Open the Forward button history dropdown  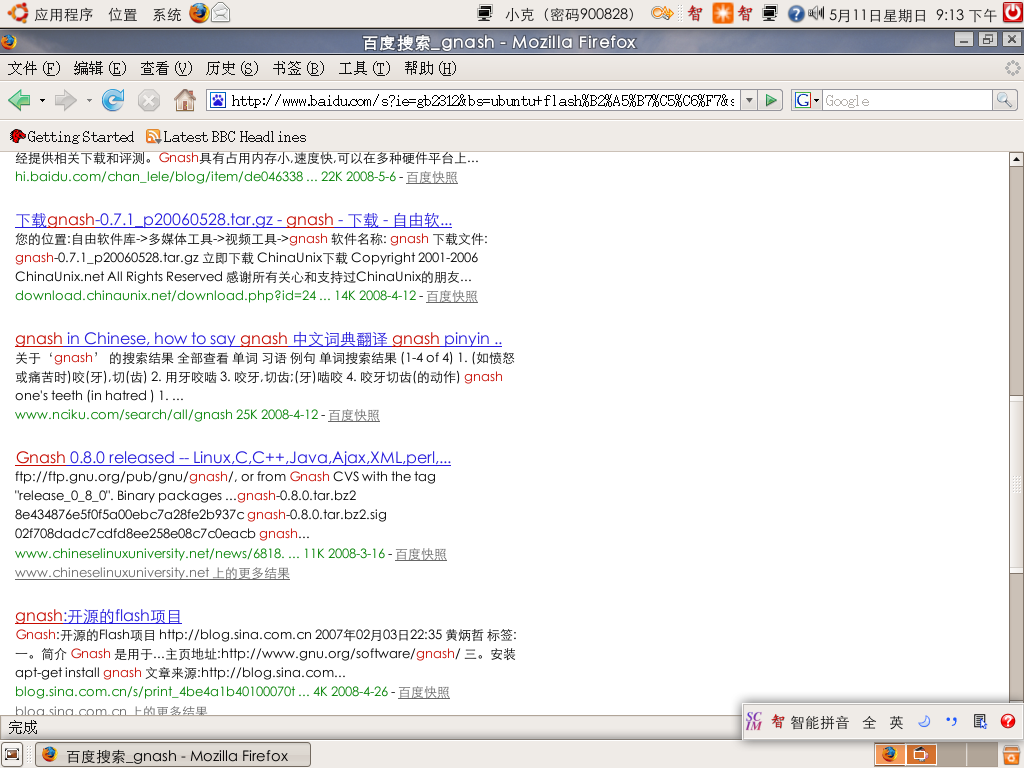(89, 101)
